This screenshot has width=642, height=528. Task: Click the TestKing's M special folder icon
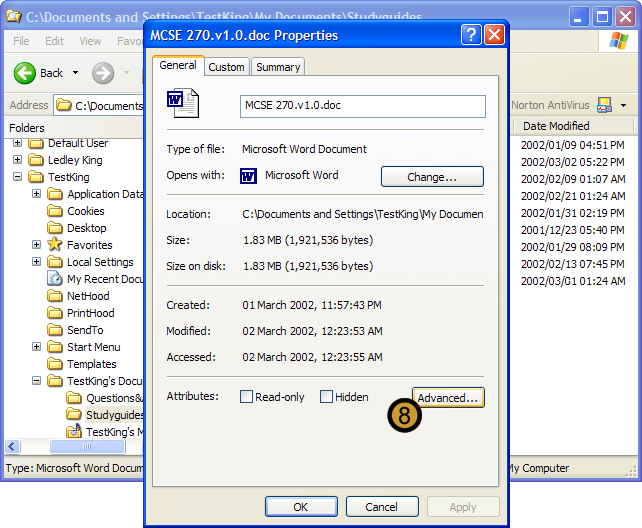click(74, 431)
